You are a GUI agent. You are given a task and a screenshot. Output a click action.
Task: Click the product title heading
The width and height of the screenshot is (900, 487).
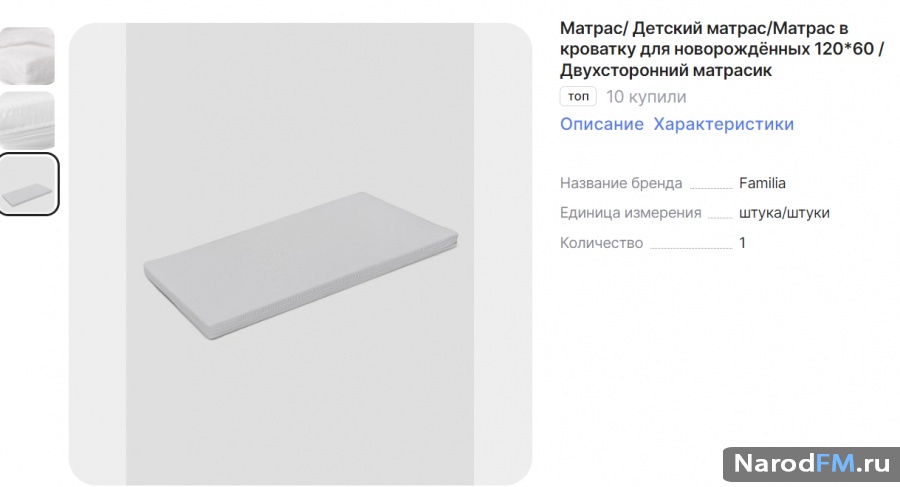722,49
